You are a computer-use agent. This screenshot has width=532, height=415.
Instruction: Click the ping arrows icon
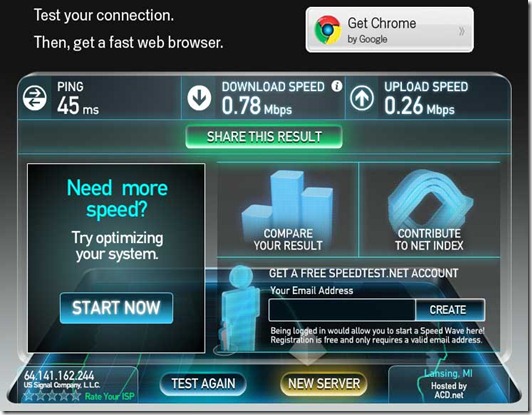(x=35, y=98)
